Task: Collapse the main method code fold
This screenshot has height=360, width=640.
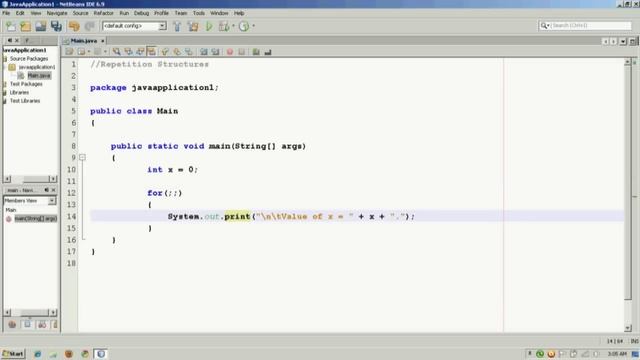Action: pos(82,158)
